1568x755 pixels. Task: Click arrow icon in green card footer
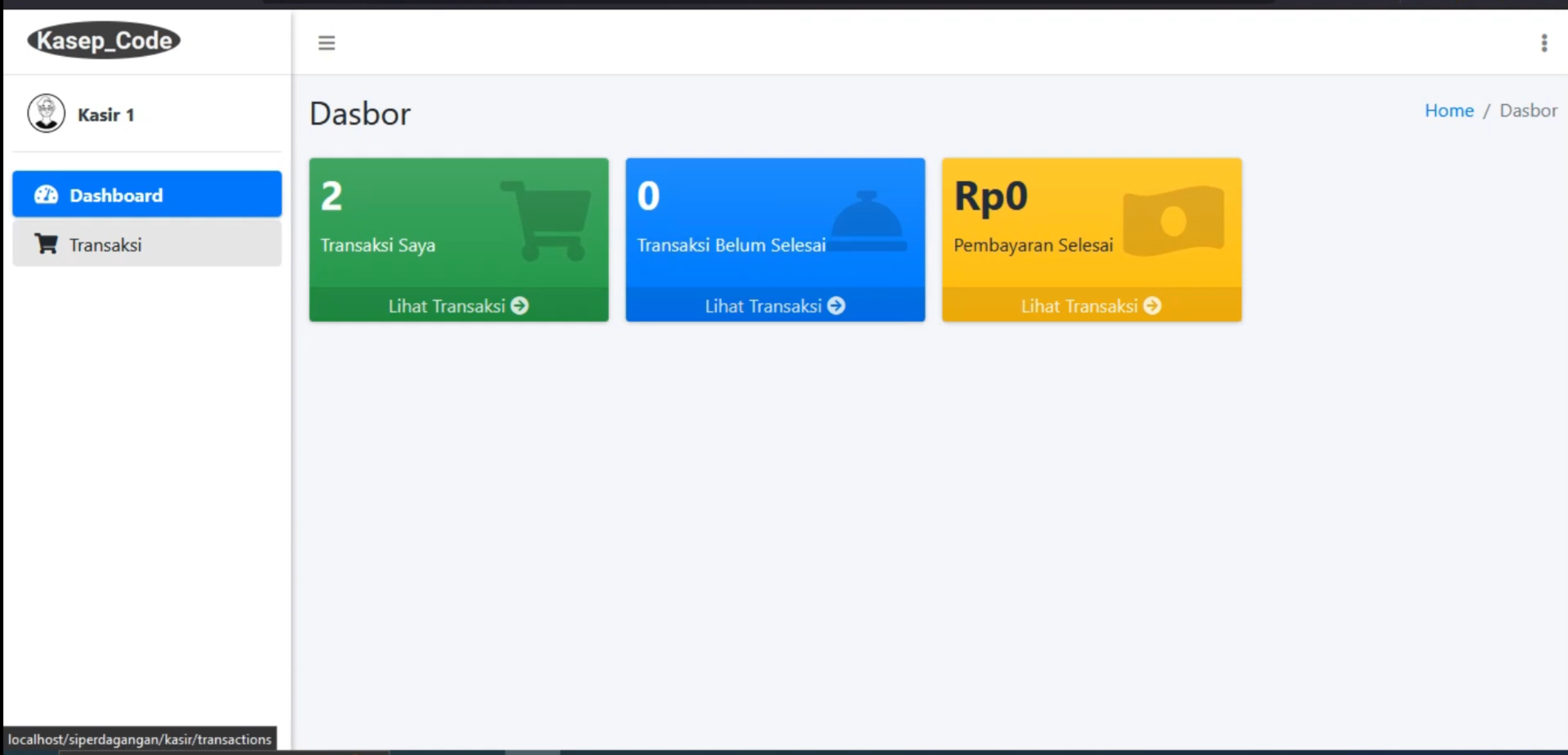(520, 305)
